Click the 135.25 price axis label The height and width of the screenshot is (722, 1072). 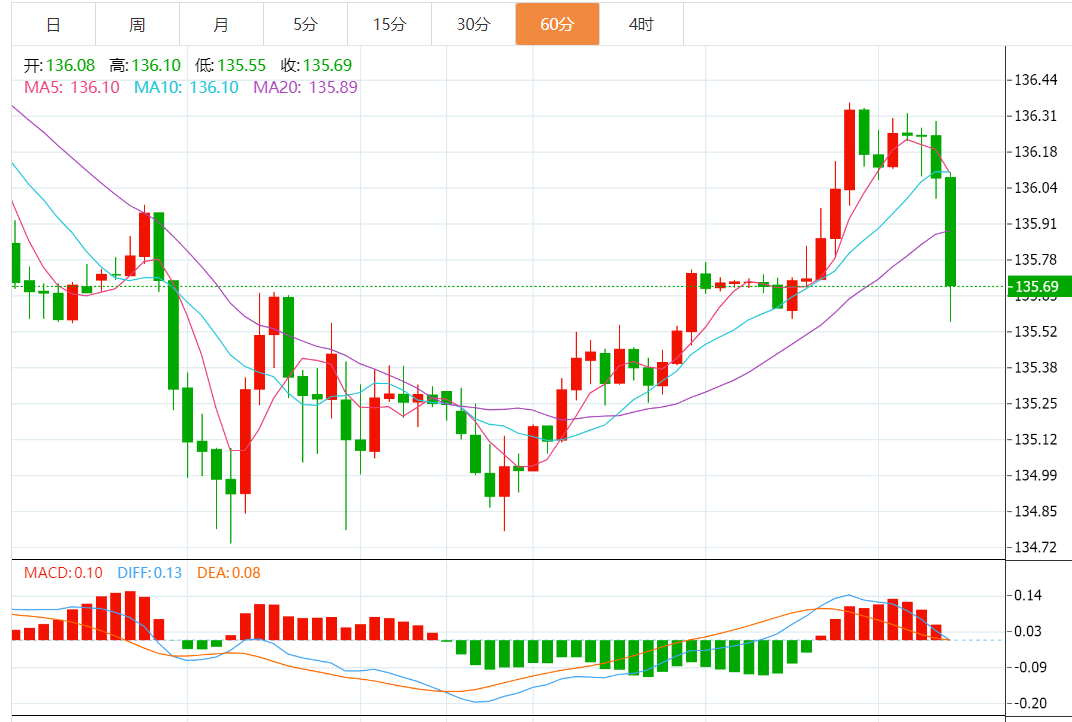1036,403
